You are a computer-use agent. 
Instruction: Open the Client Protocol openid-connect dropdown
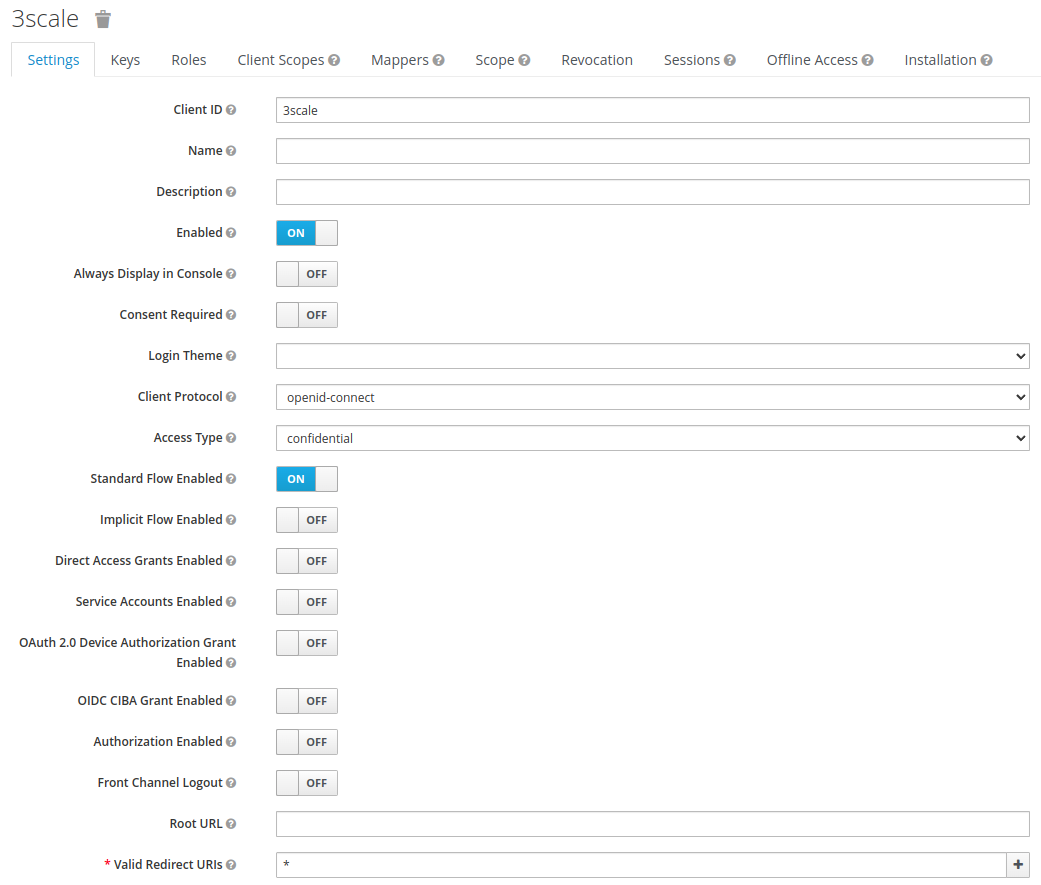653,397
